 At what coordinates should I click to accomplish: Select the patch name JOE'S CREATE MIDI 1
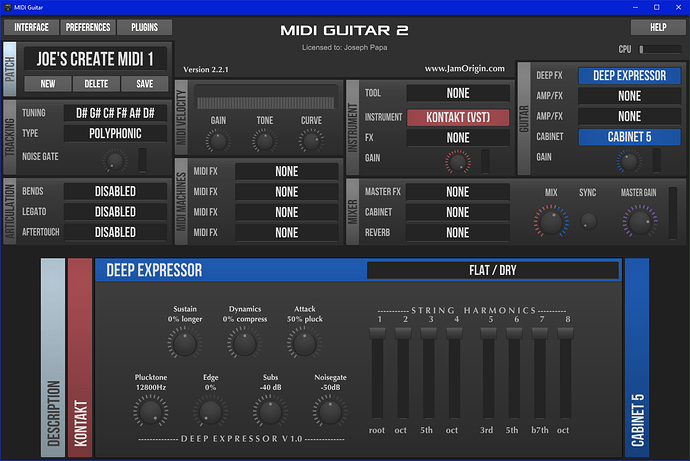95,59
